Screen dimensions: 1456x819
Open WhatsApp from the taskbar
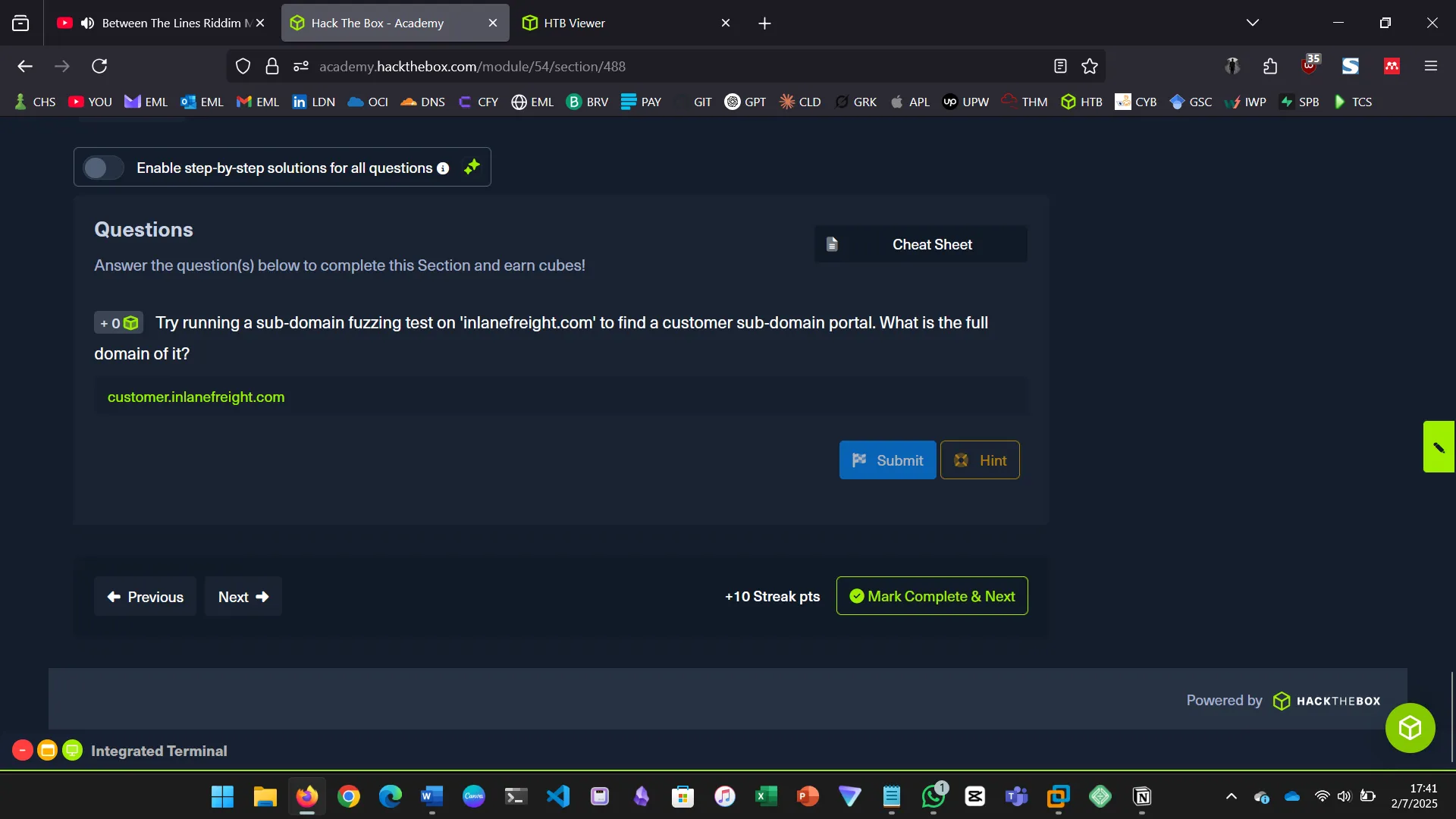click(933, 797)
